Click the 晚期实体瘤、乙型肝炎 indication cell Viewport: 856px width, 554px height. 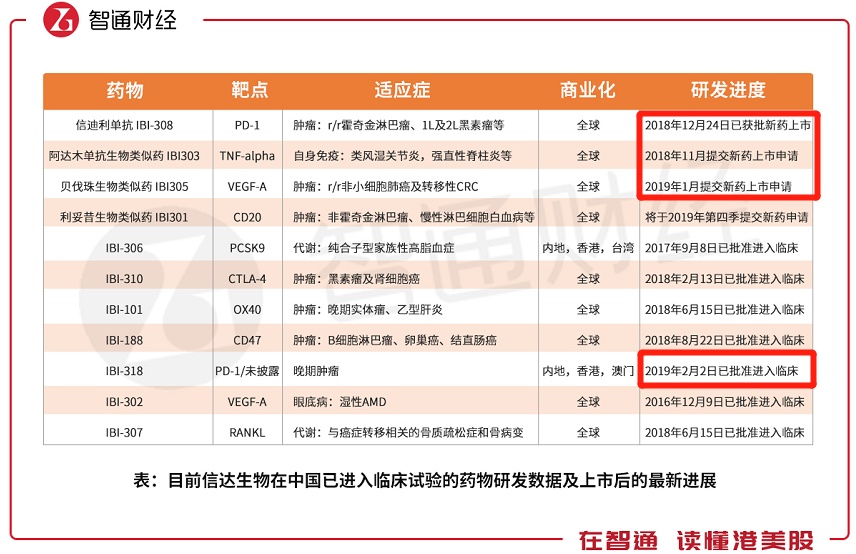(x=368, y=309)
